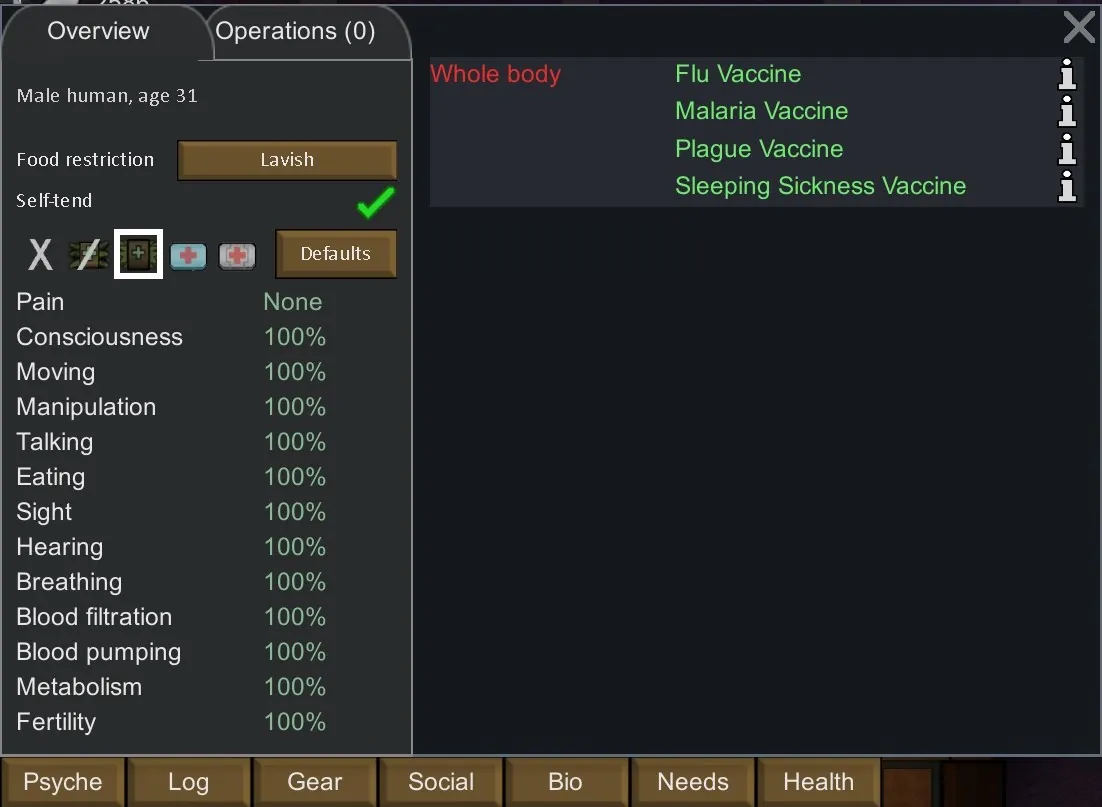This screenshot has height=807, width=1102.
Task: Select the Overview tab
Action: [98, 31]
